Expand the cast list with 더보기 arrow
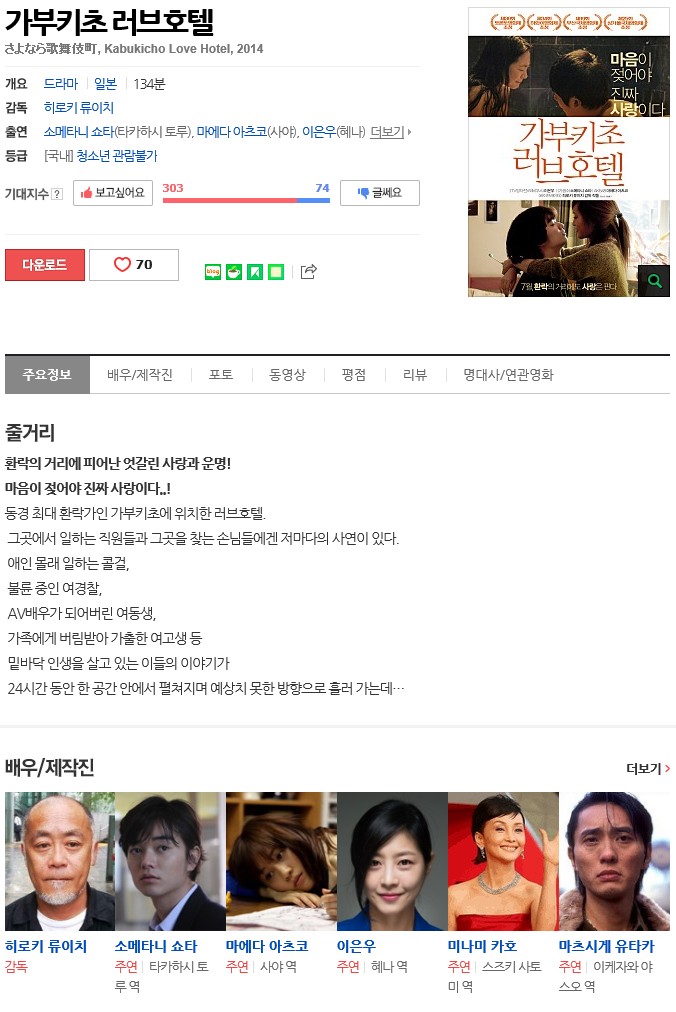676x1012 pixels. [391, 132]
